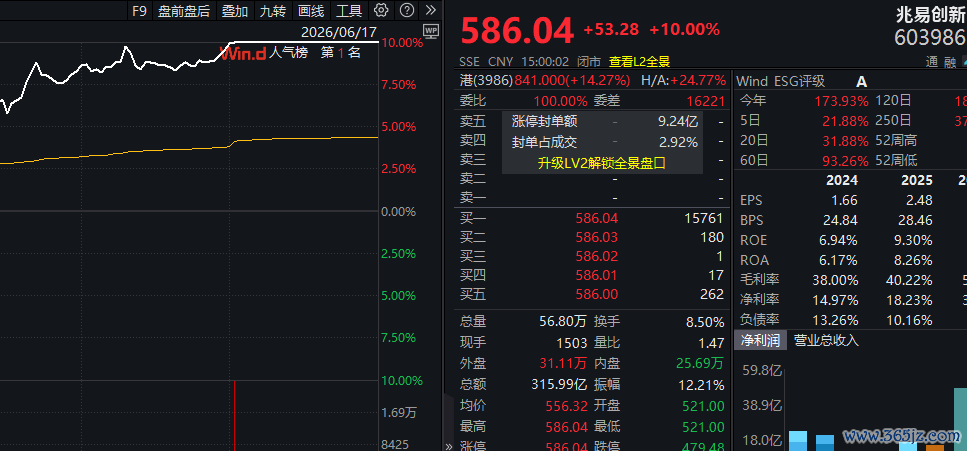967x451 pixels.
Task: Open the 工具 tools menu
Action: point(348,10)
